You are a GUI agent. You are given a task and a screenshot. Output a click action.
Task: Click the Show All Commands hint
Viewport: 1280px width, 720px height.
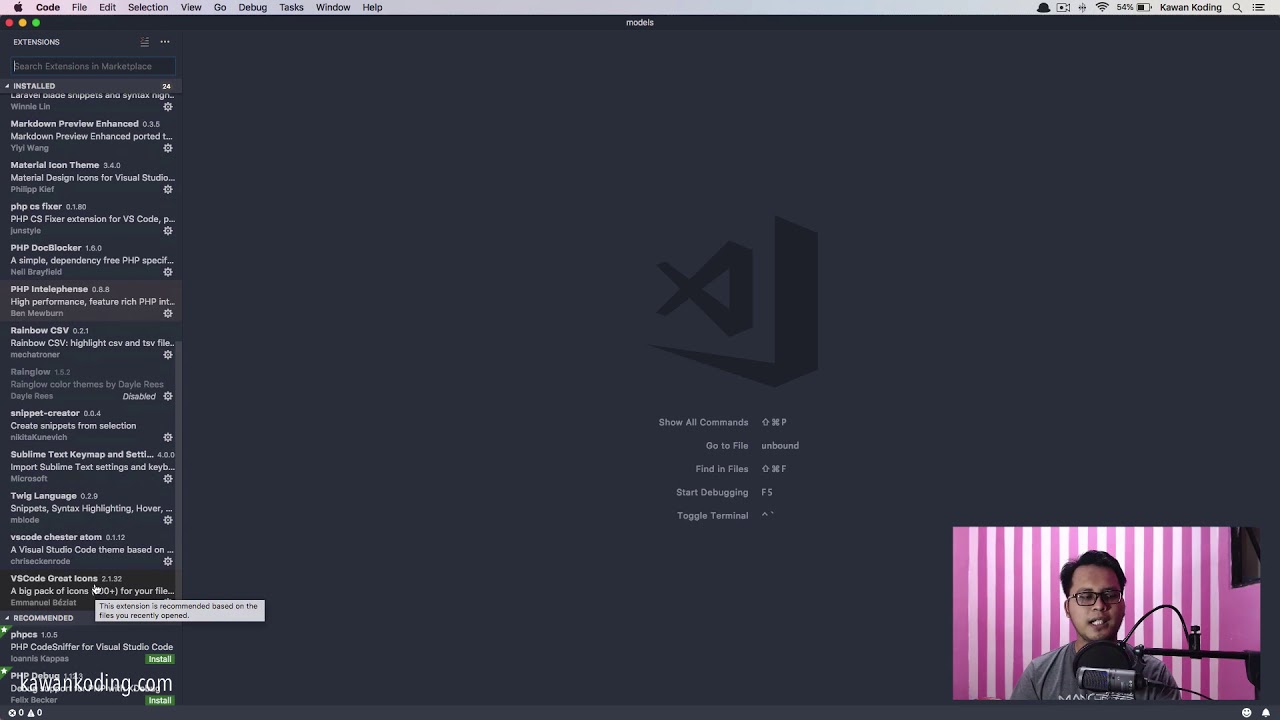703,422
